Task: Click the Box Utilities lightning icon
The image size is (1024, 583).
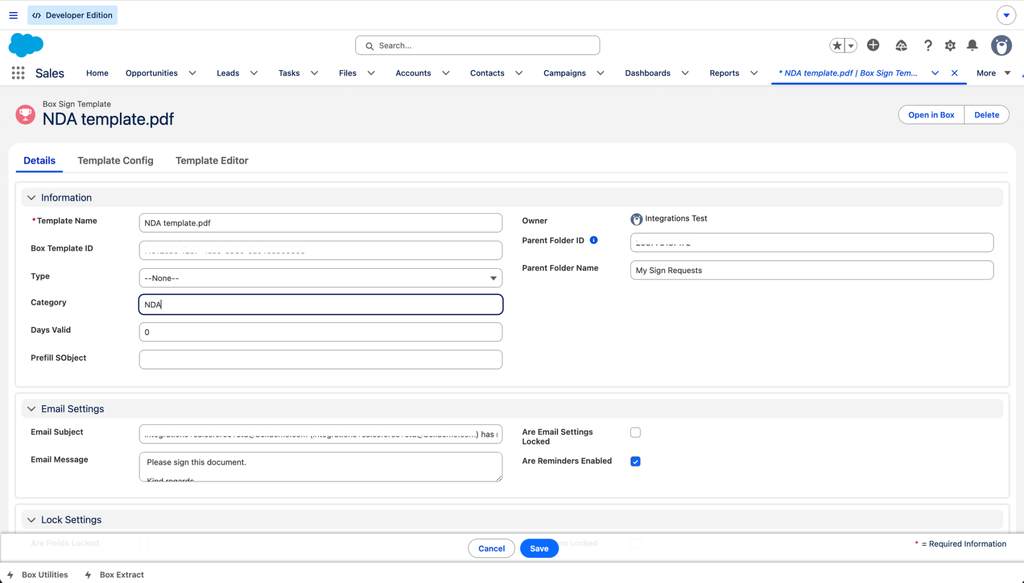Action: pyautogui.click(x=10, y=575)
